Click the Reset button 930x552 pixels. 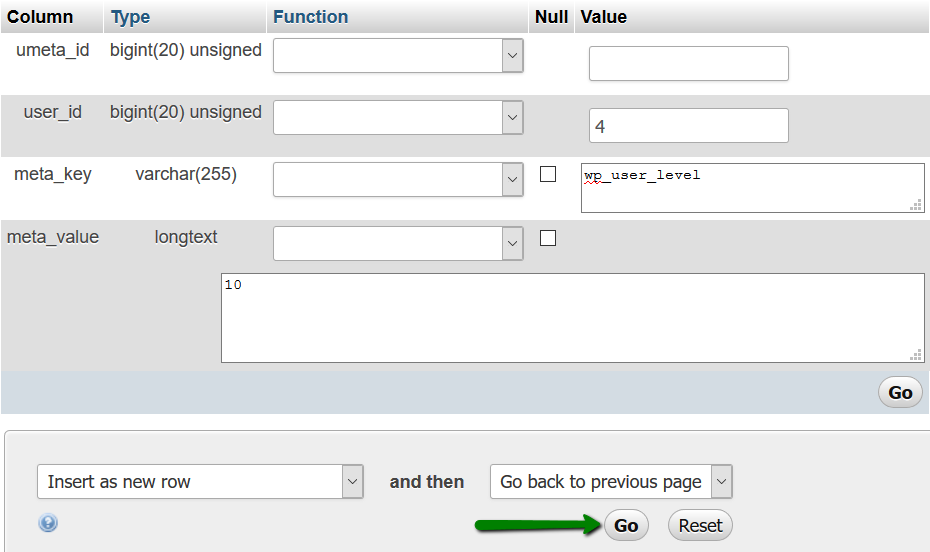click(700, 525)
